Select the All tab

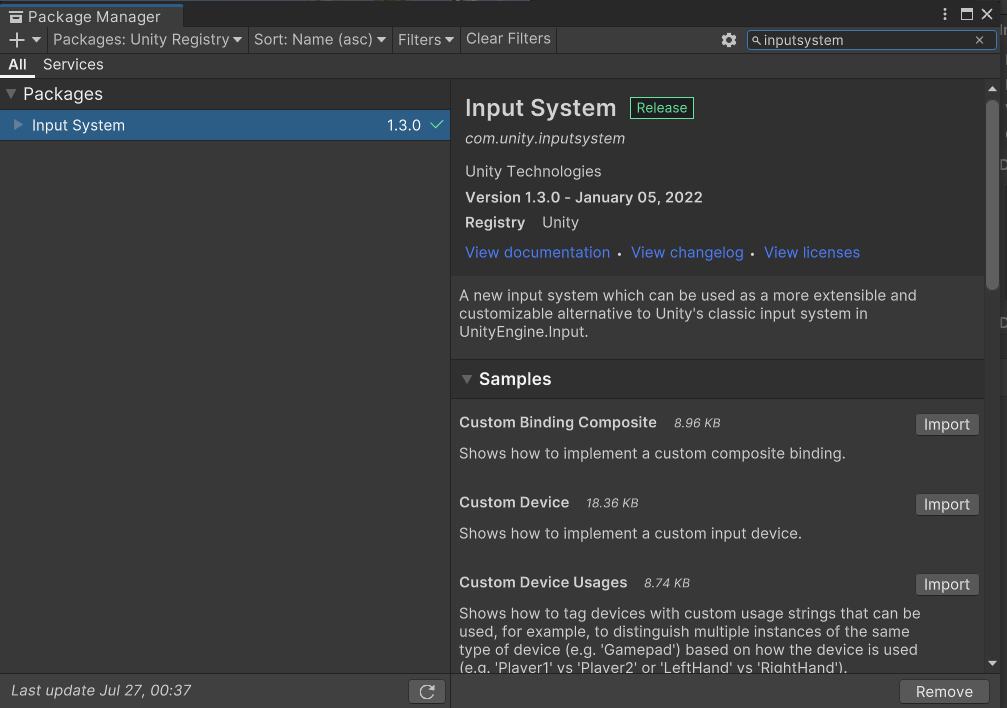coord(17,65)
